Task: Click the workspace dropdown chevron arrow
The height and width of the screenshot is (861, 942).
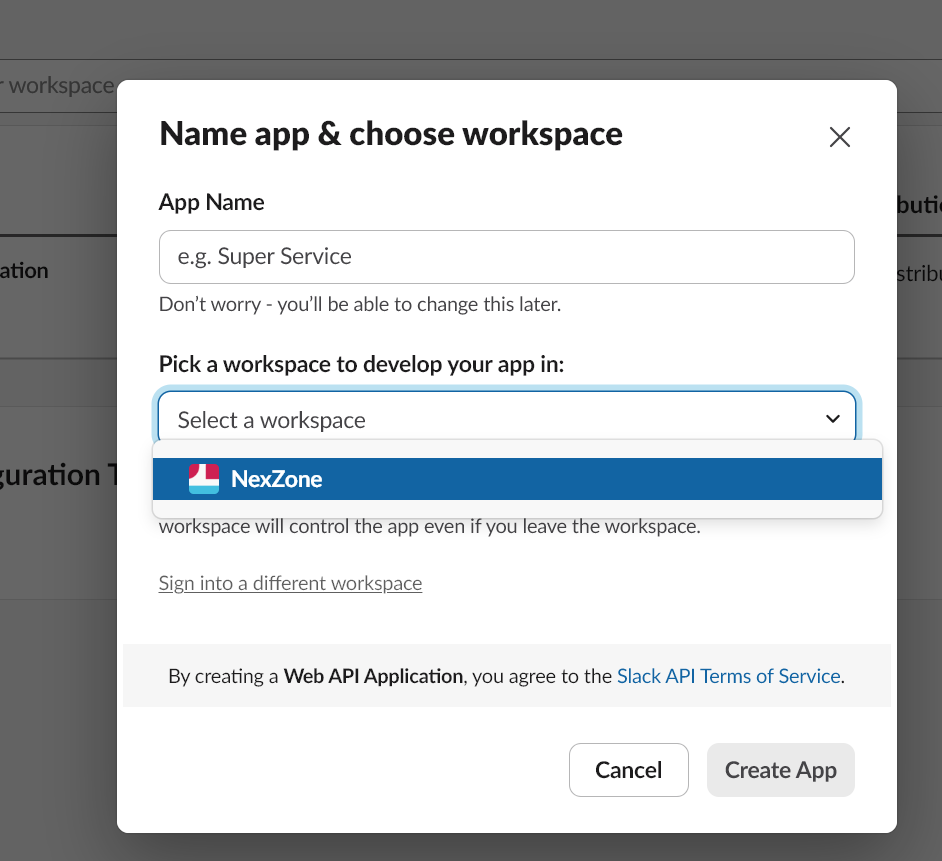Action: point(832,419)
